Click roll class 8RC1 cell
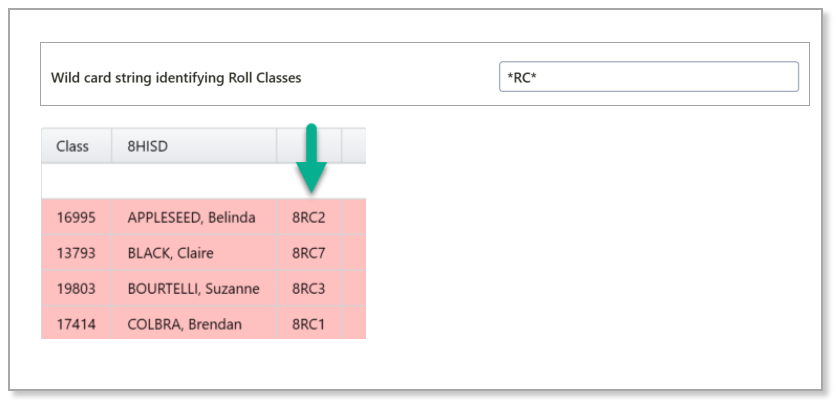This screenshot has width=837, height=400. 309,324
